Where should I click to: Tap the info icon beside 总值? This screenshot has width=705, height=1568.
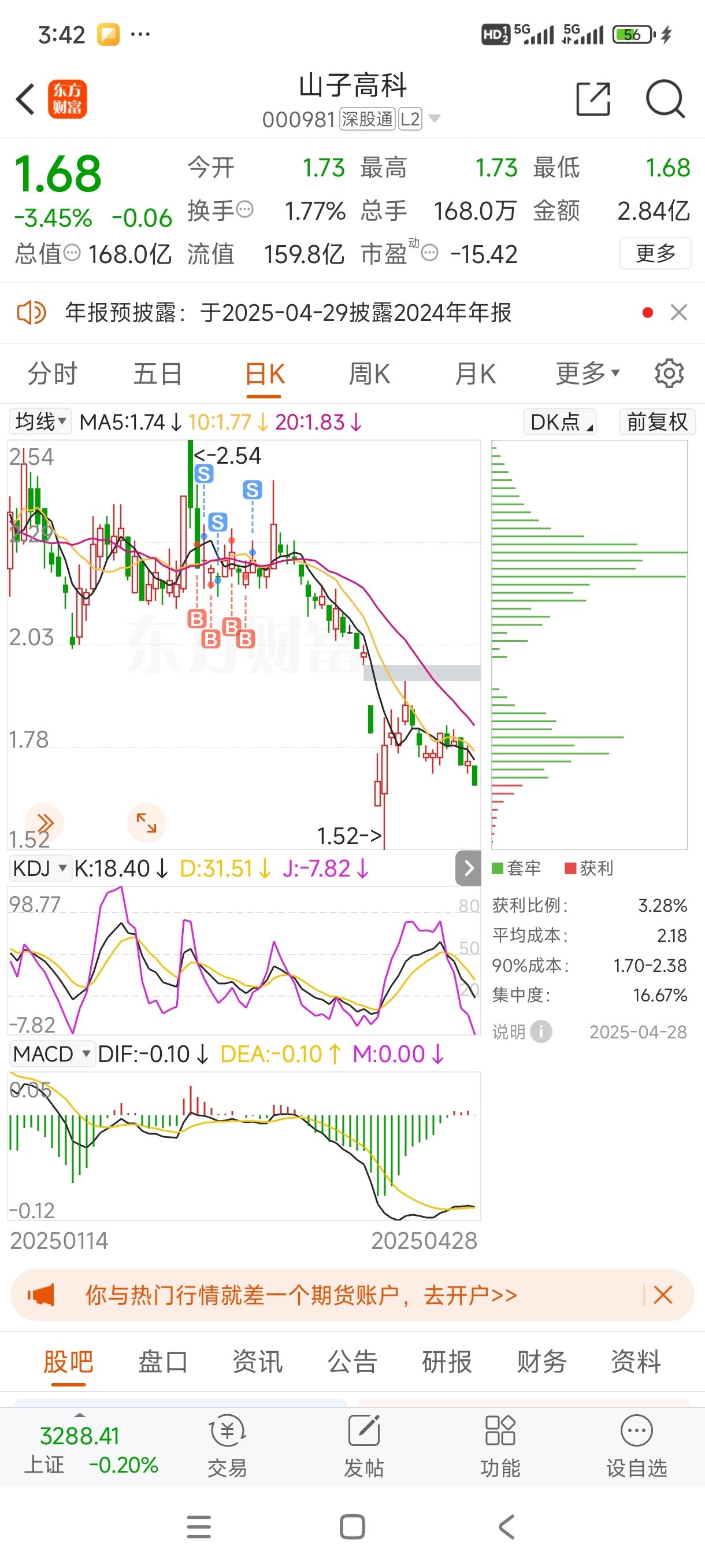[72, 253]
